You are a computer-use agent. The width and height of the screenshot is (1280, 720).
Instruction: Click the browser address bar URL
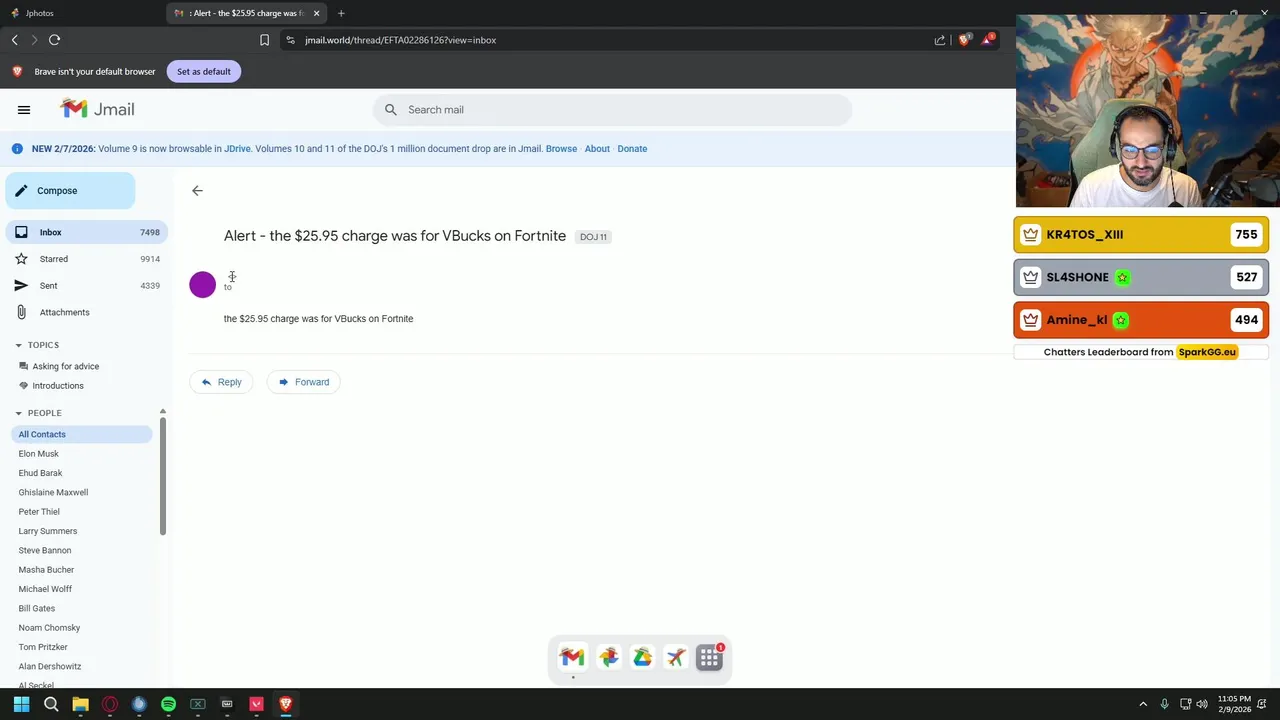coord(400,40)
